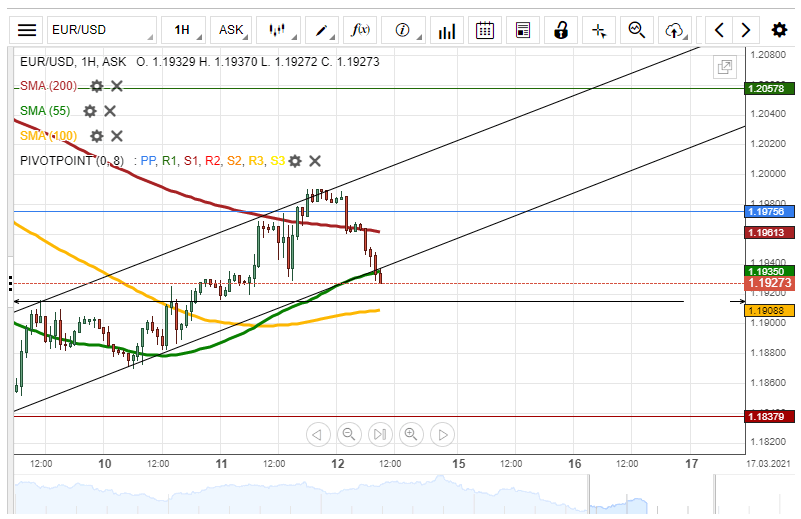Zoom in using bottom plus magnifier
This screenshot has width=801, height=519.
click(411, 435)
